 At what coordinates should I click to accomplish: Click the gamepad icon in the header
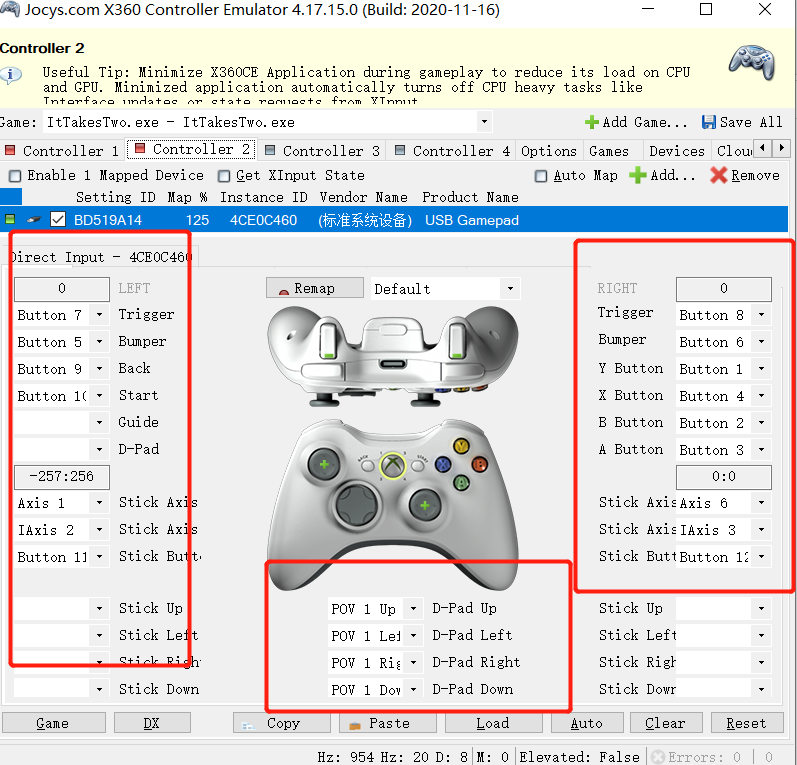(751, 63)
